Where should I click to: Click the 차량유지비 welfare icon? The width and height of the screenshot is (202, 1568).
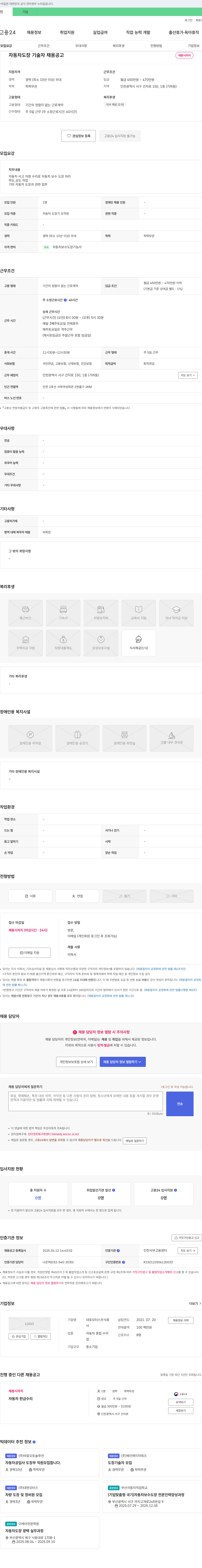[101, 613]
